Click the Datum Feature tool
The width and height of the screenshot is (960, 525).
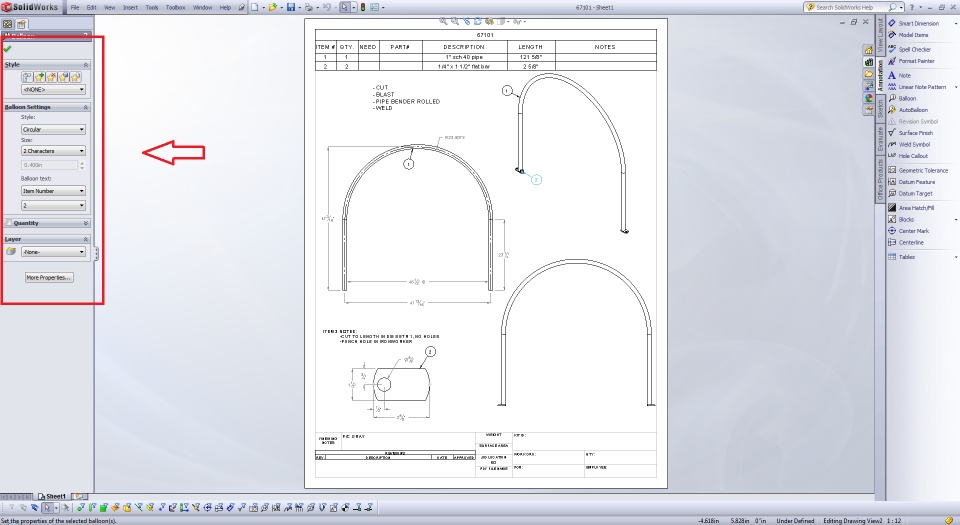[912, 182]
